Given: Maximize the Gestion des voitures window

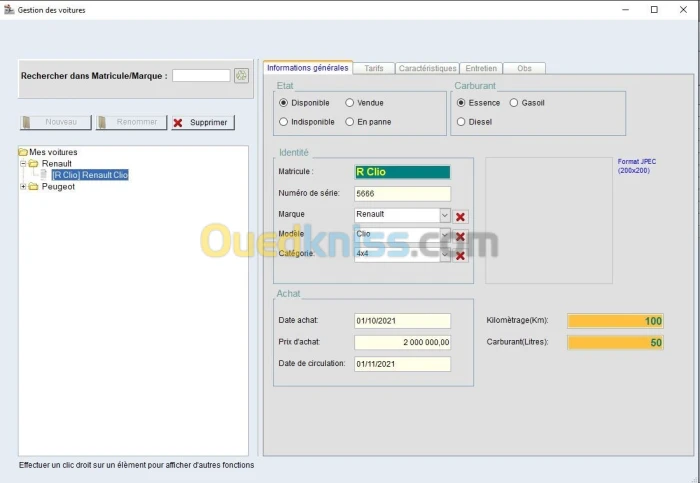Looking at the screenshot, I should pyautogui.click(x=654, y=9).
